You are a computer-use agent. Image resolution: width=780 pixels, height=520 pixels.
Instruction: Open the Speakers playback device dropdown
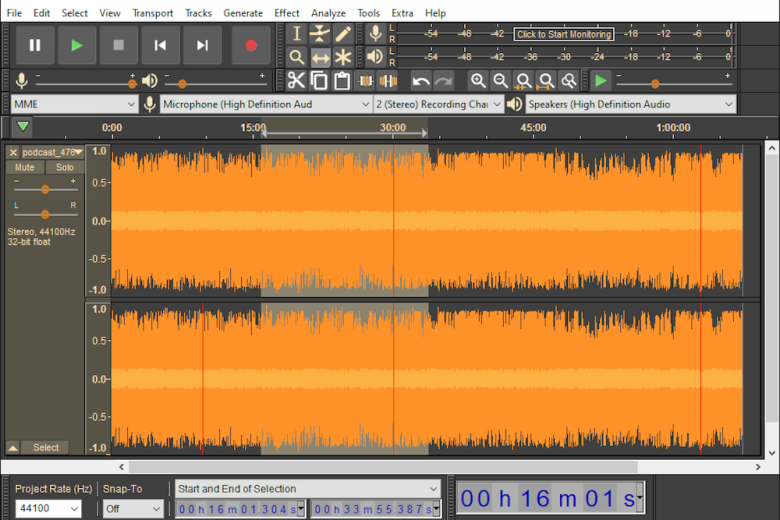[x=631, y=104]
